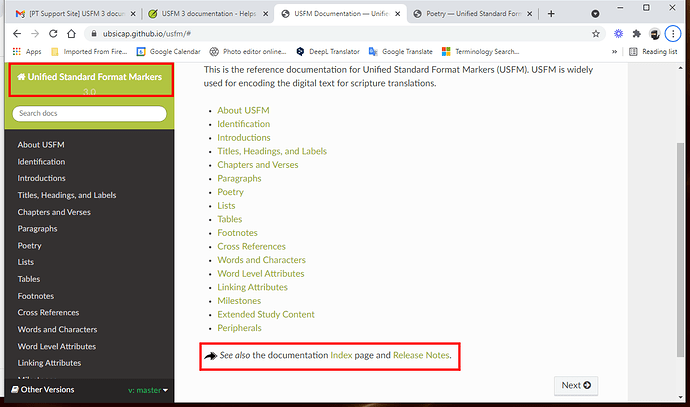
Task: Follow Tables link in contents list
Action: (230, 219)
